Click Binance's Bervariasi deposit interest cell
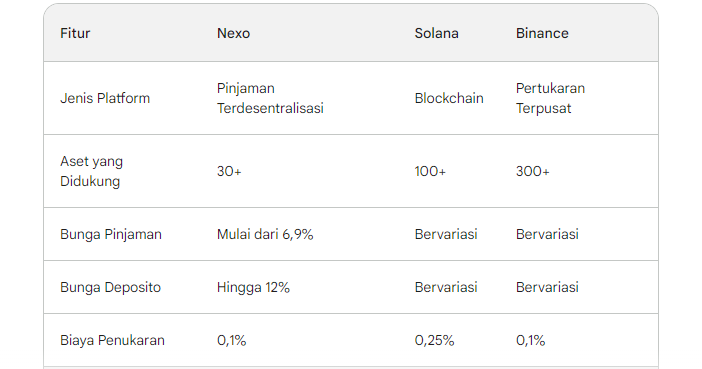This screenshot has width=702, height=369. coord(547,287)
